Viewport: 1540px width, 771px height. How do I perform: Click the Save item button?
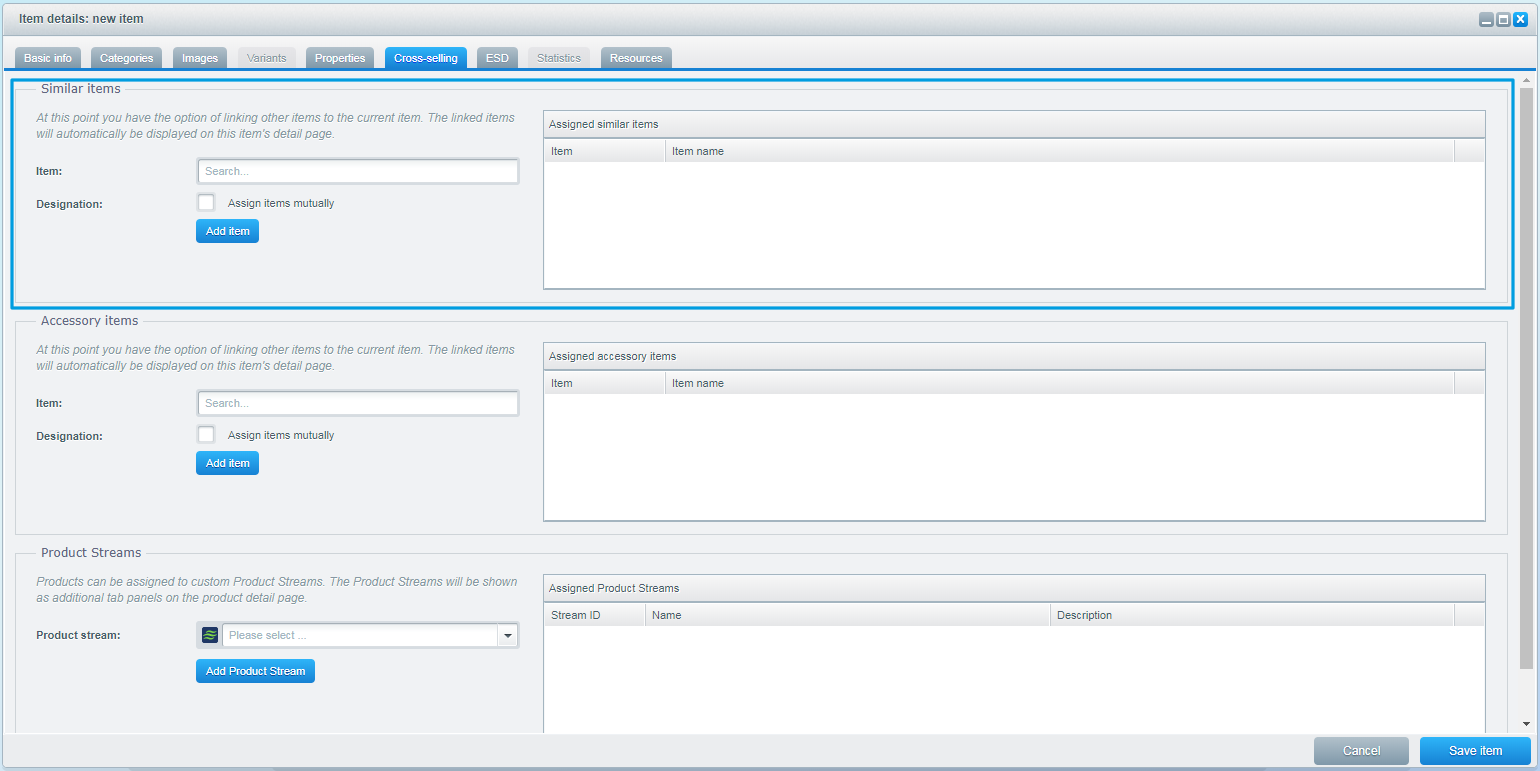click(1475, 751)
